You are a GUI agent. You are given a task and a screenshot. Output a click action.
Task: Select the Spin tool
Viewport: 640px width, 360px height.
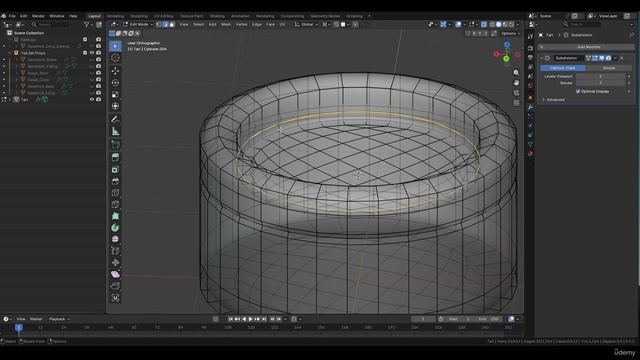pyautogui.click(x=116, y=228)
